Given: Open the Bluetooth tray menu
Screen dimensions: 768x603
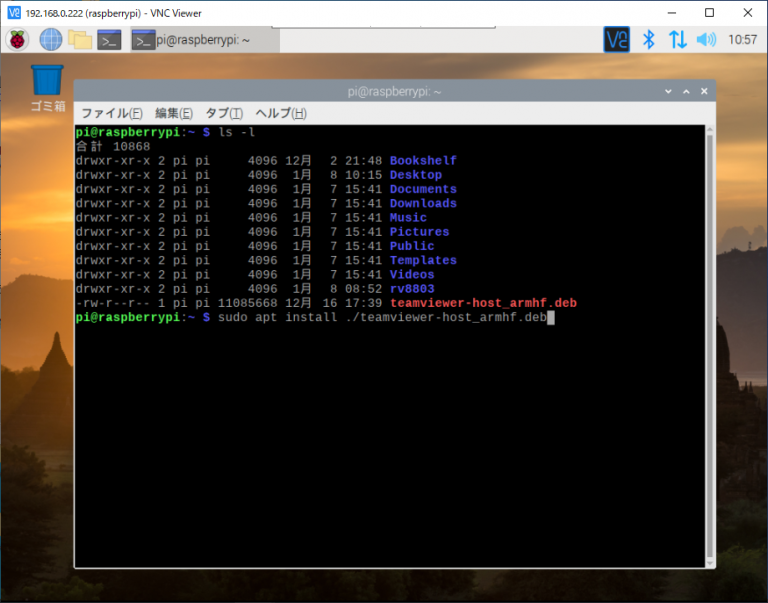Looking at the screenshot, I should 648,39.
